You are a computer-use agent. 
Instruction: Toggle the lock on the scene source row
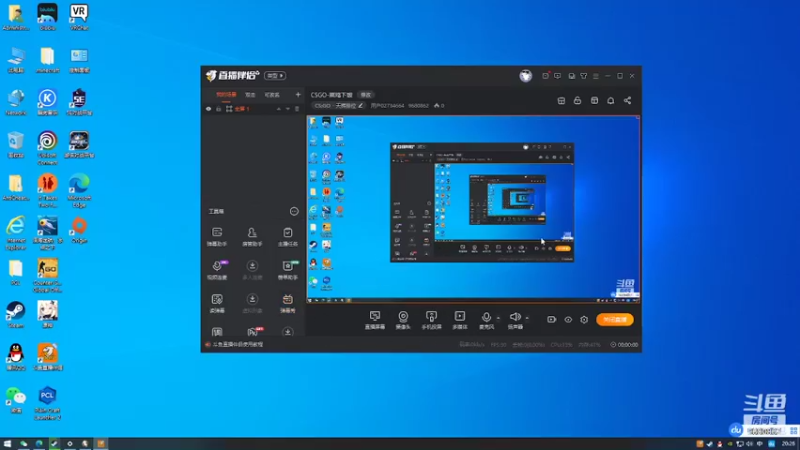point(218,109)
